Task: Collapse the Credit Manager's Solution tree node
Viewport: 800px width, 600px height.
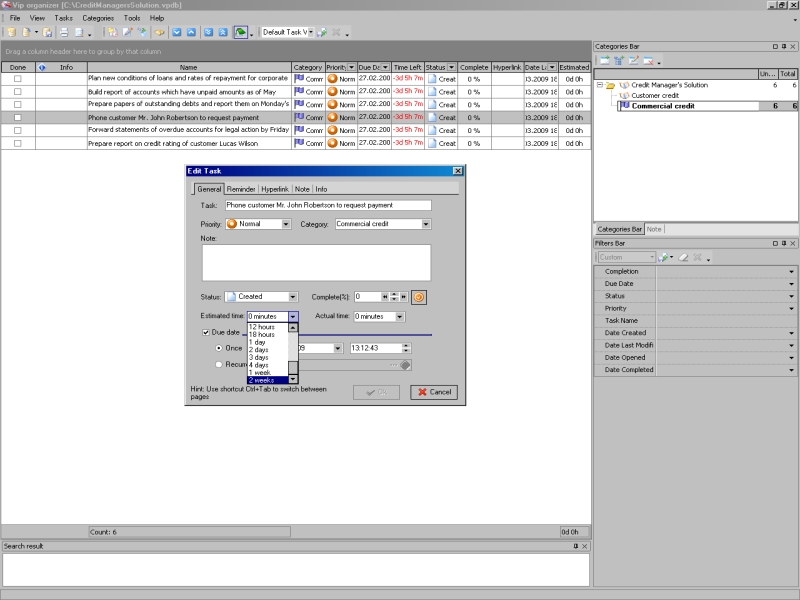Action: (600, 85)
